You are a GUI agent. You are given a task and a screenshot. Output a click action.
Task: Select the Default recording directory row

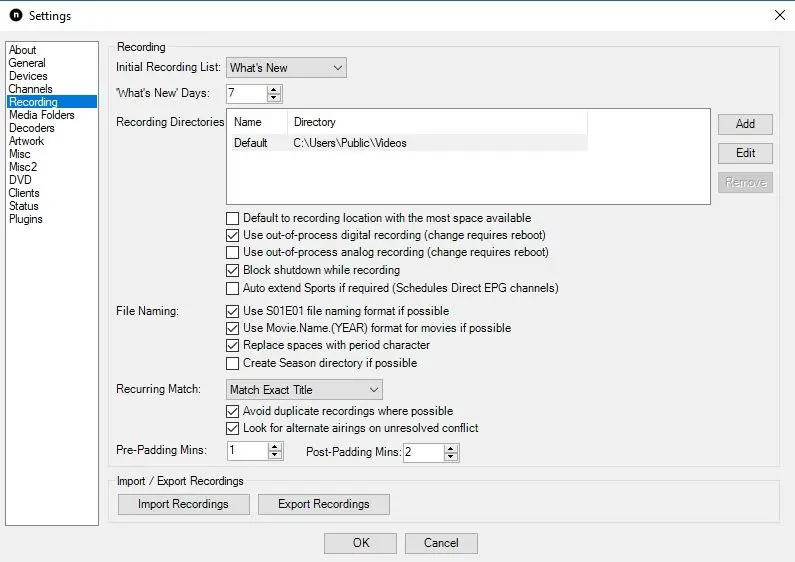[408, 143]
